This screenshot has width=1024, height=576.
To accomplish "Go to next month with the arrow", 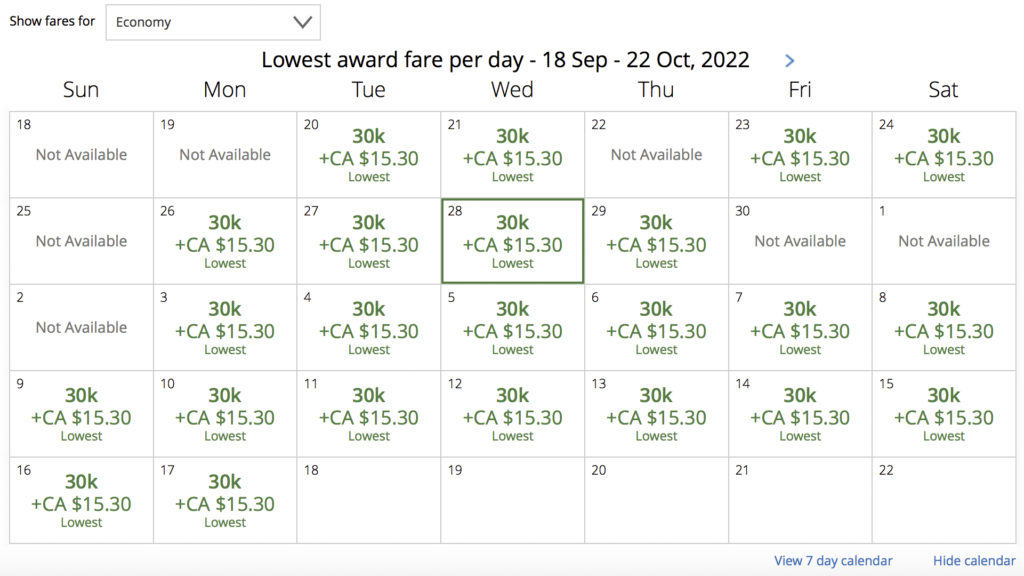I will [790, 61].
